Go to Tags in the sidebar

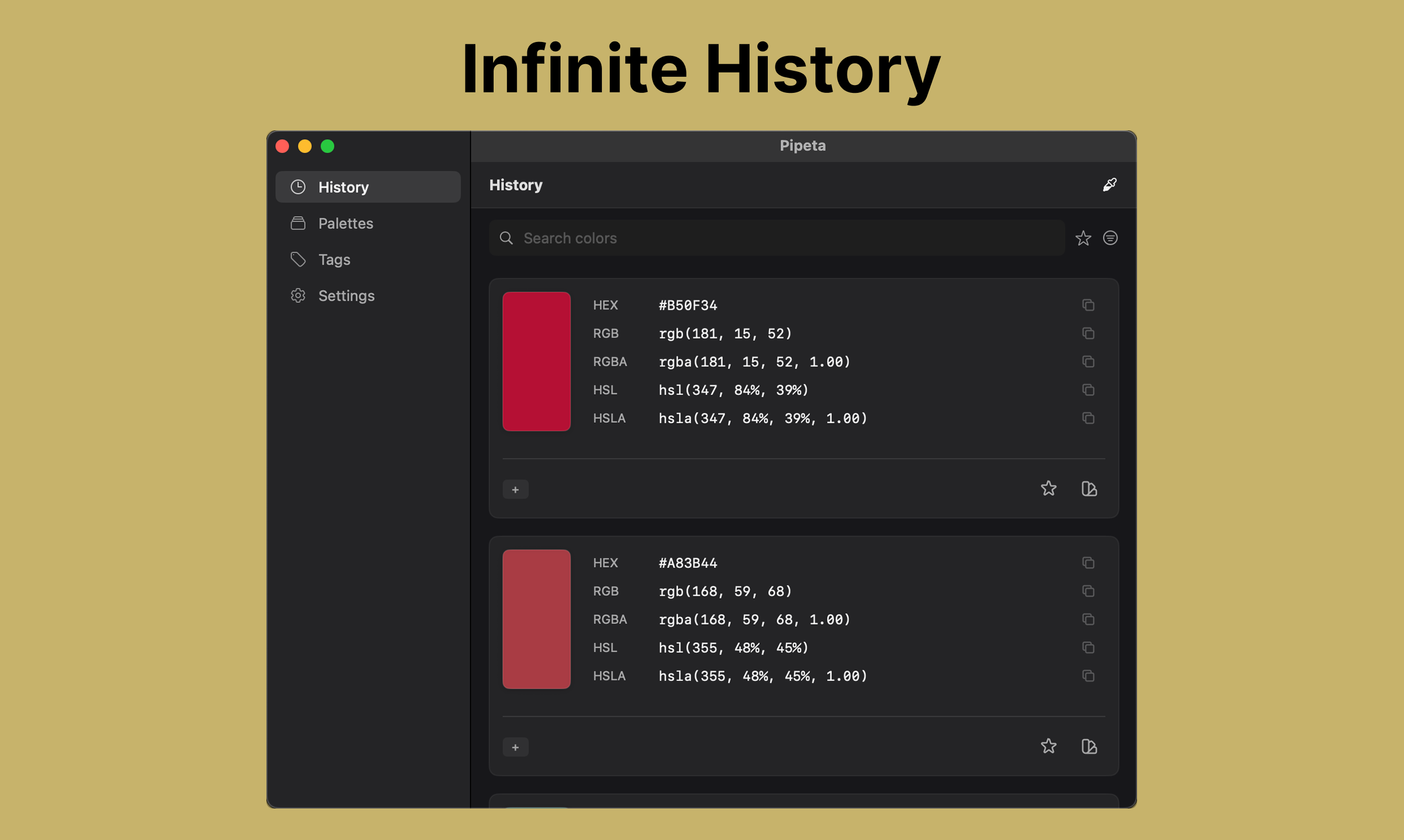click(x=334, y=260)
